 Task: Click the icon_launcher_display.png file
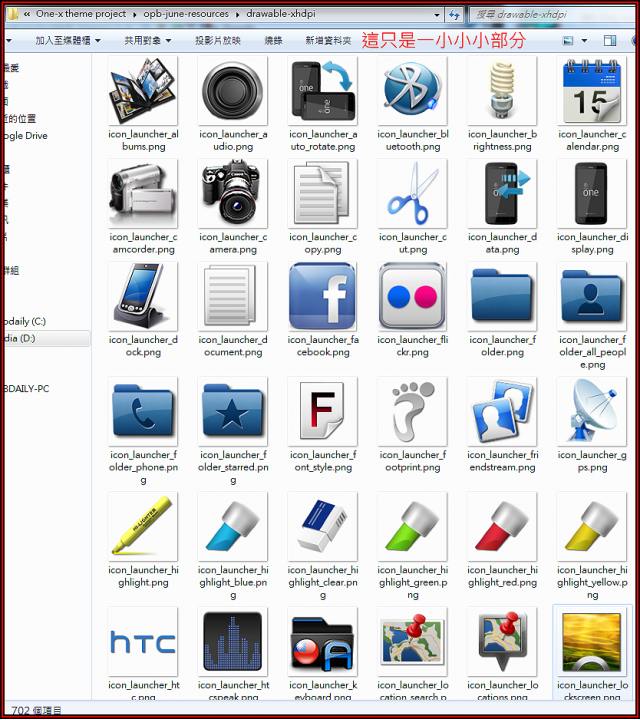point(592,194)
